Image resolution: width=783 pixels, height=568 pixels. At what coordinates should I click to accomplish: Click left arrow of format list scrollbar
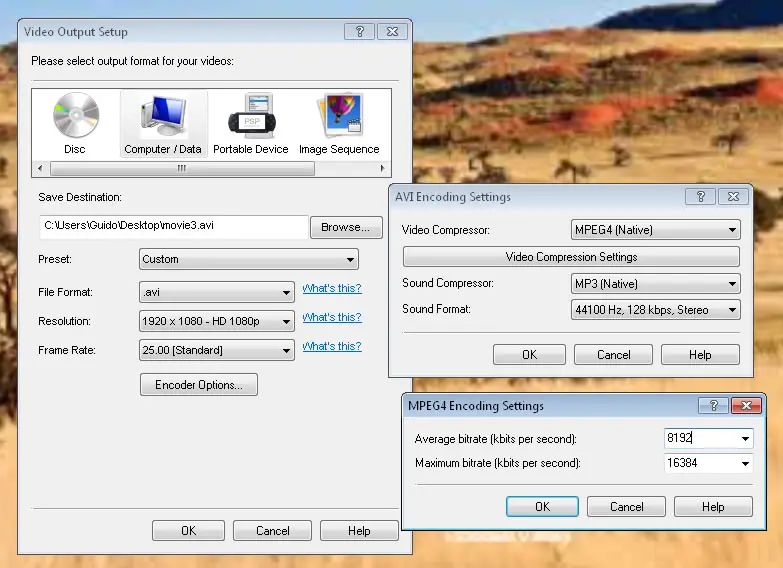(40, 168)
